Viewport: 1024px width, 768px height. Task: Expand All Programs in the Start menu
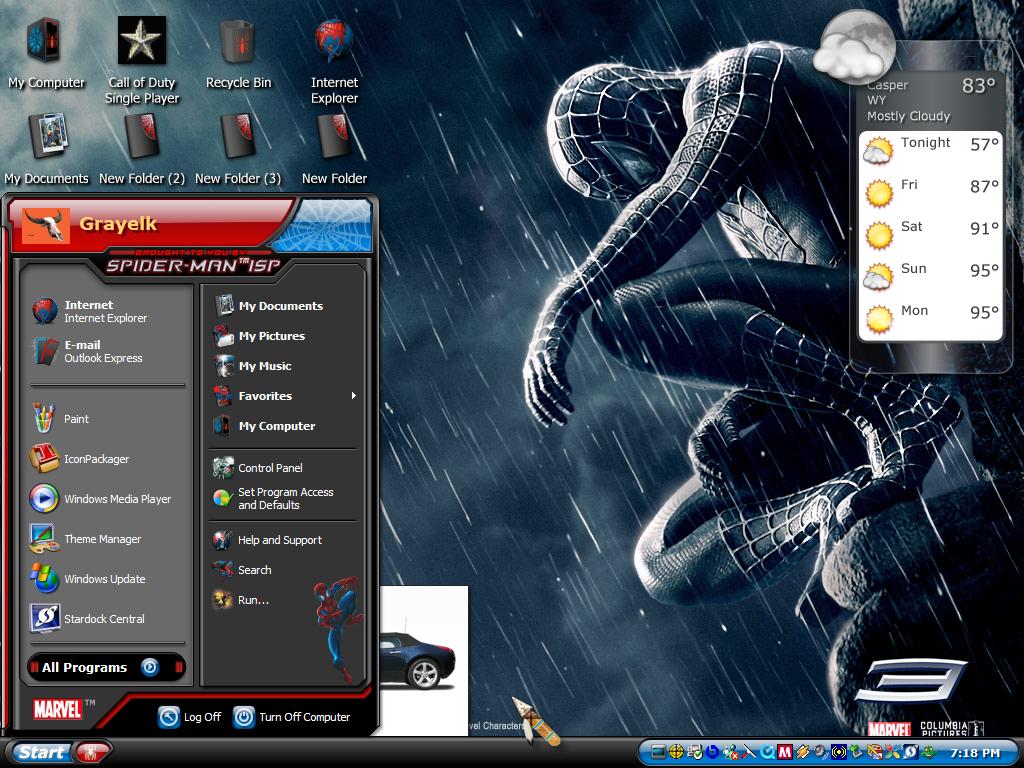(x=106, y=667)
